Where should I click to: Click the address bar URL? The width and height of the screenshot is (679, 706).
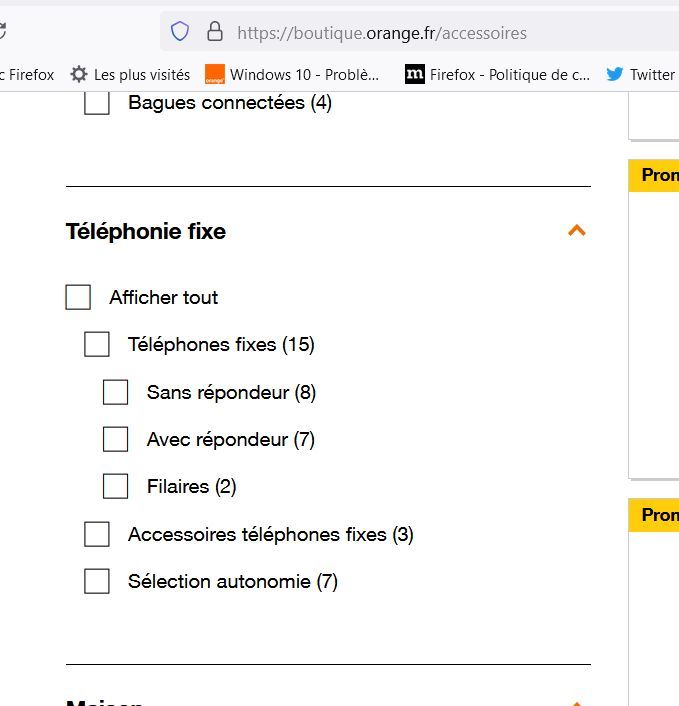pos(382,33)
